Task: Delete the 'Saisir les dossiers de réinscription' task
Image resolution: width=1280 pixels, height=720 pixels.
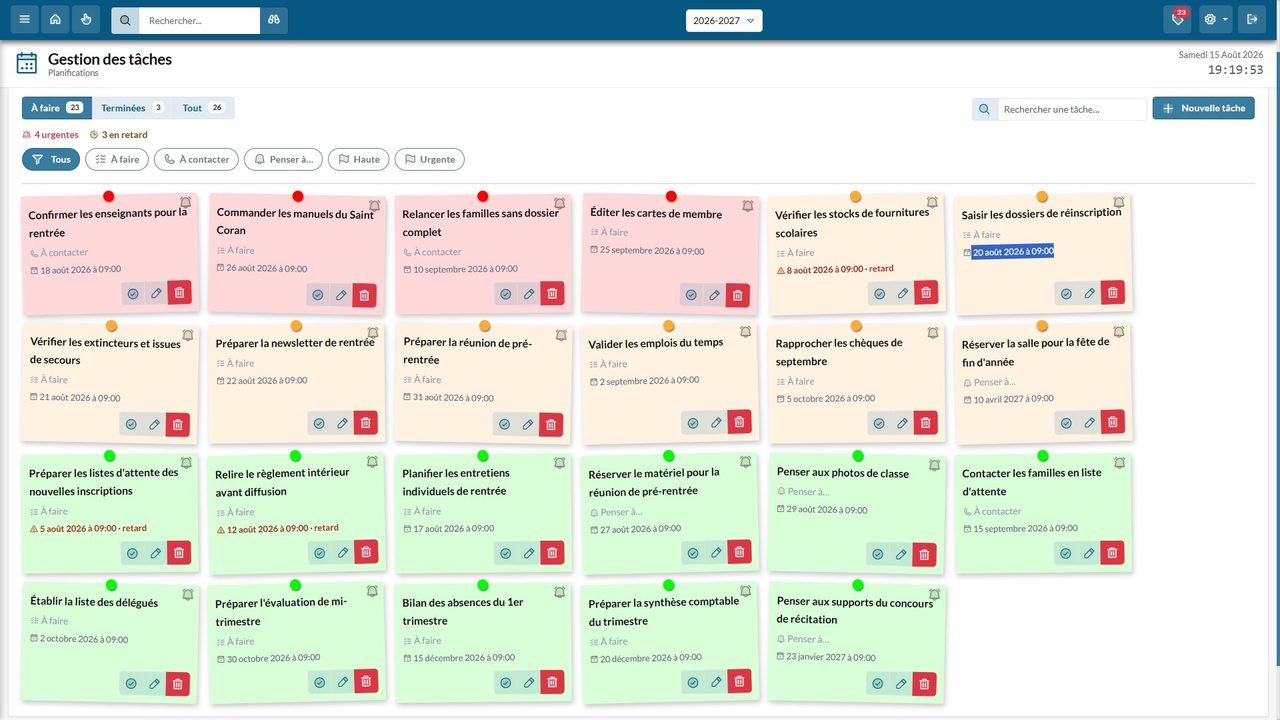Action: click(1113, 293)
